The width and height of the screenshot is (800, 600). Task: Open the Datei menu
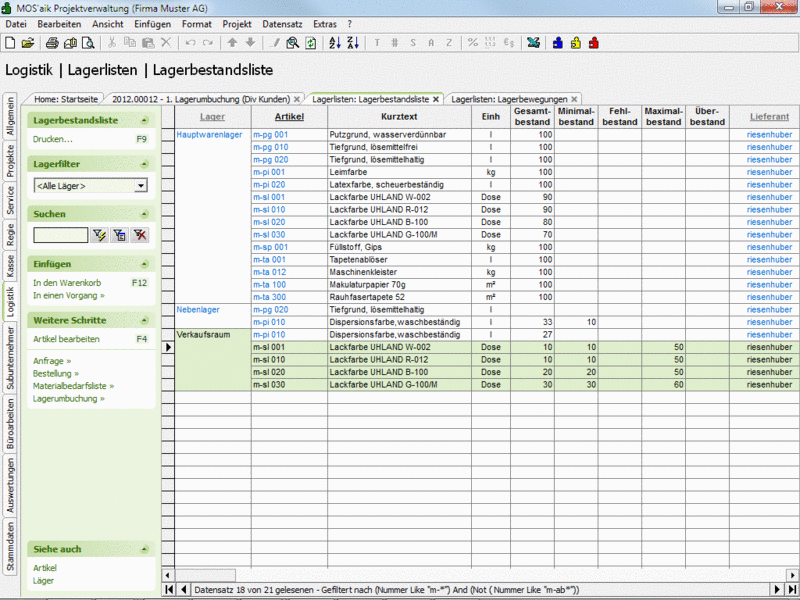click(16, 24)
